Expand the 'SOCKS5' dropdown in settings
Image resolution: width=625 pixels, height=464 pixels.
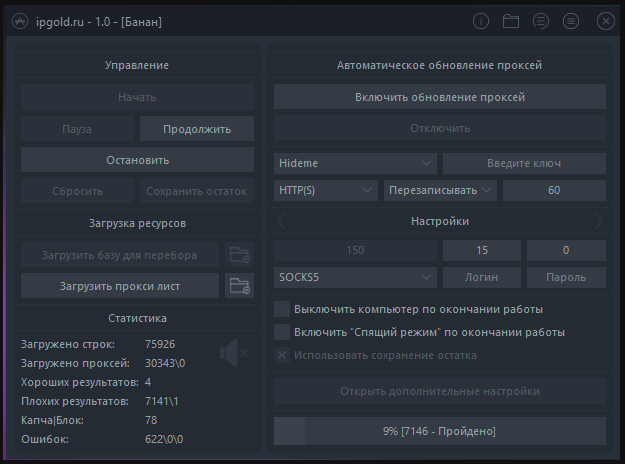[x=355, y=276]
